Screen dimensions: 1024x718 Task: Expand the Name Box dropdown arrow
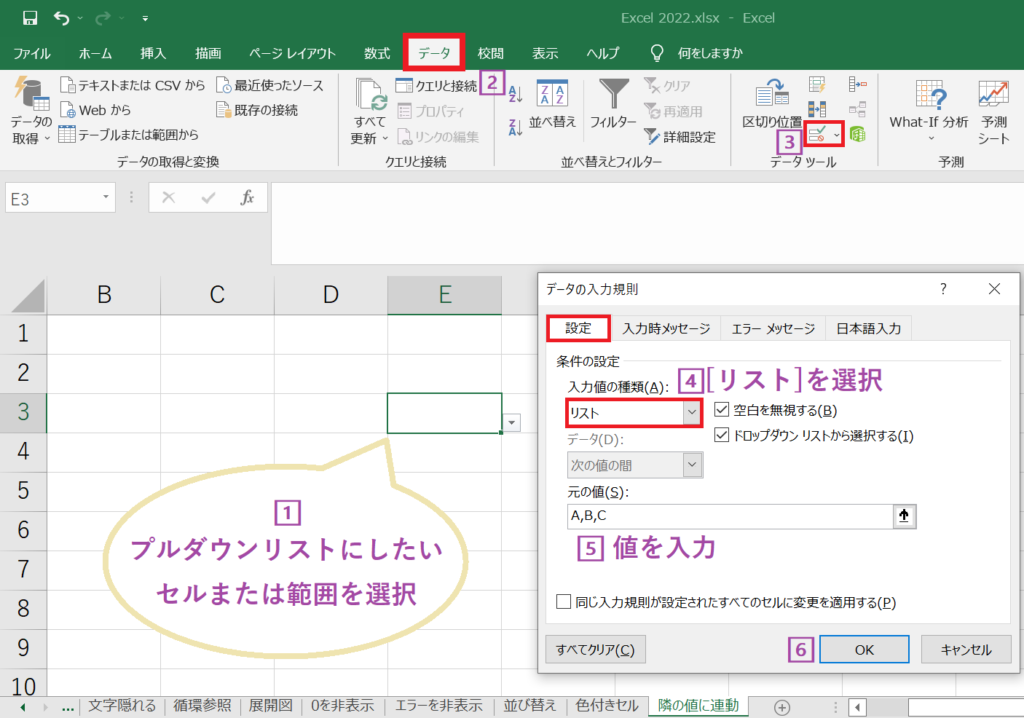coord(105,197)
